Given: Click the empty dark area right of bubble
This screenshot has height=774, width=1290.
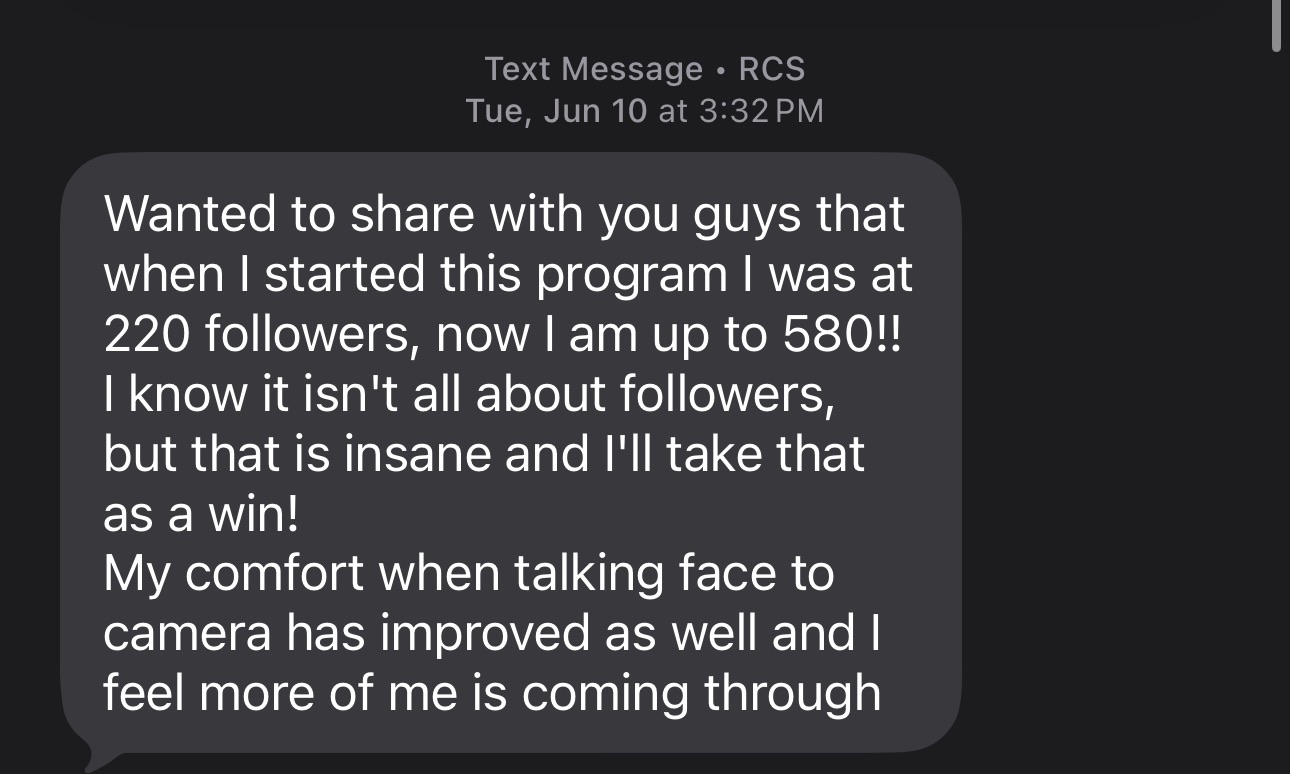Looking at the screenshot, I should (x=1110, y=450).
